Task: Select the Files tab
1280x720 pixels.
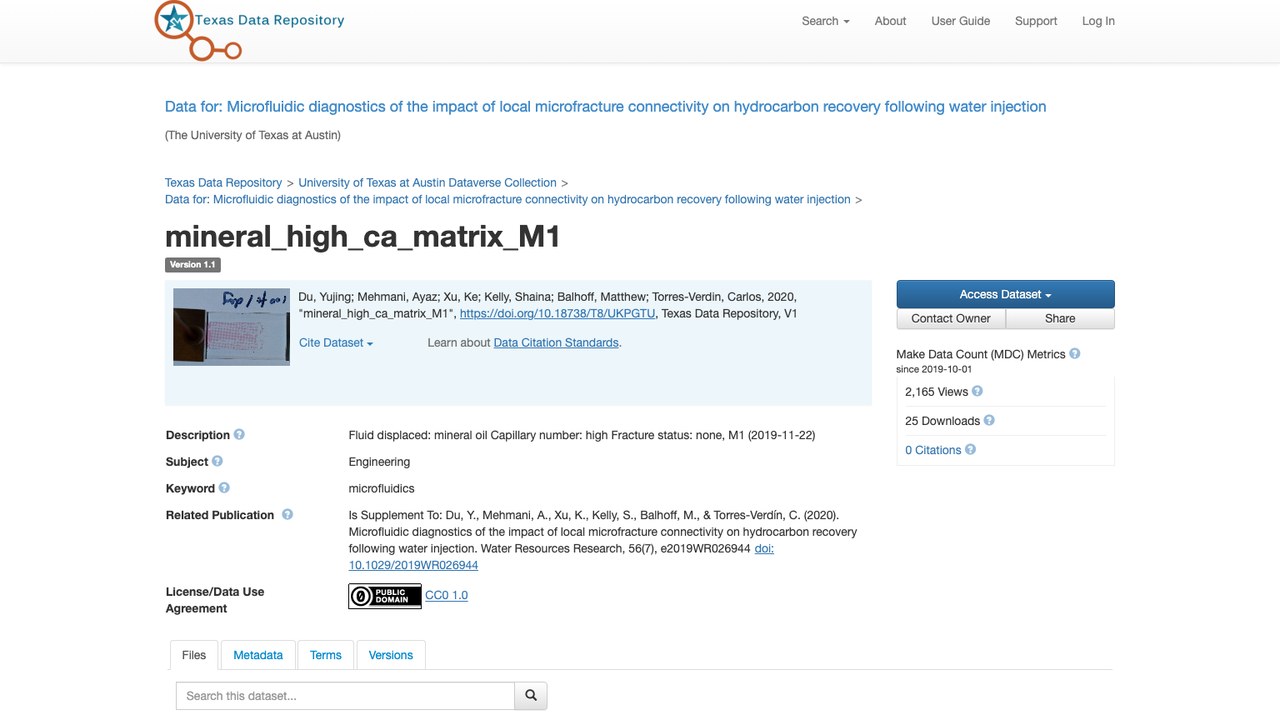Action: coord(194,655)
